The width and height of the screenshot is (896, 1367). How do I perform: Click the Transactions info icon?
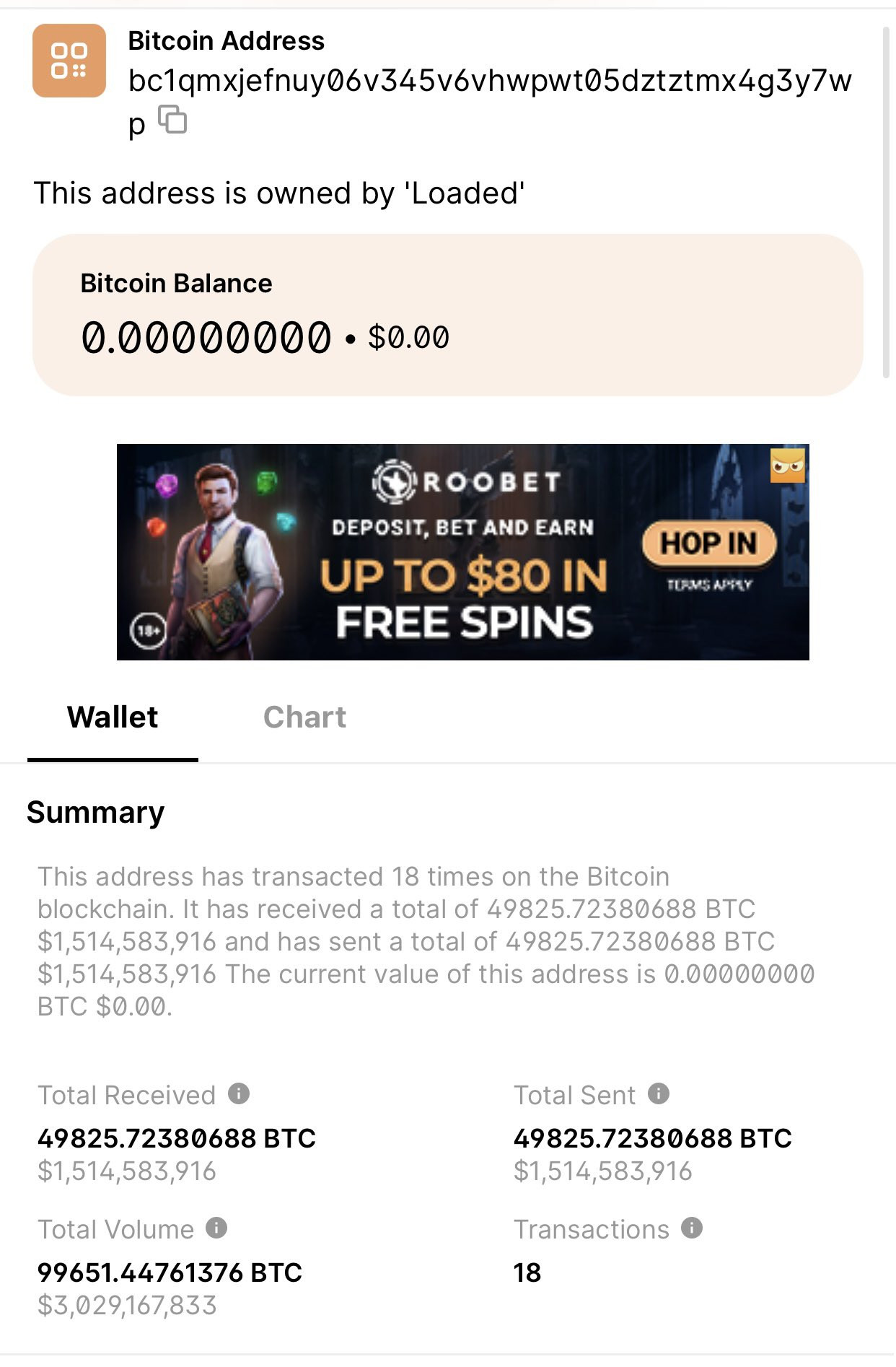(692, 1228)
